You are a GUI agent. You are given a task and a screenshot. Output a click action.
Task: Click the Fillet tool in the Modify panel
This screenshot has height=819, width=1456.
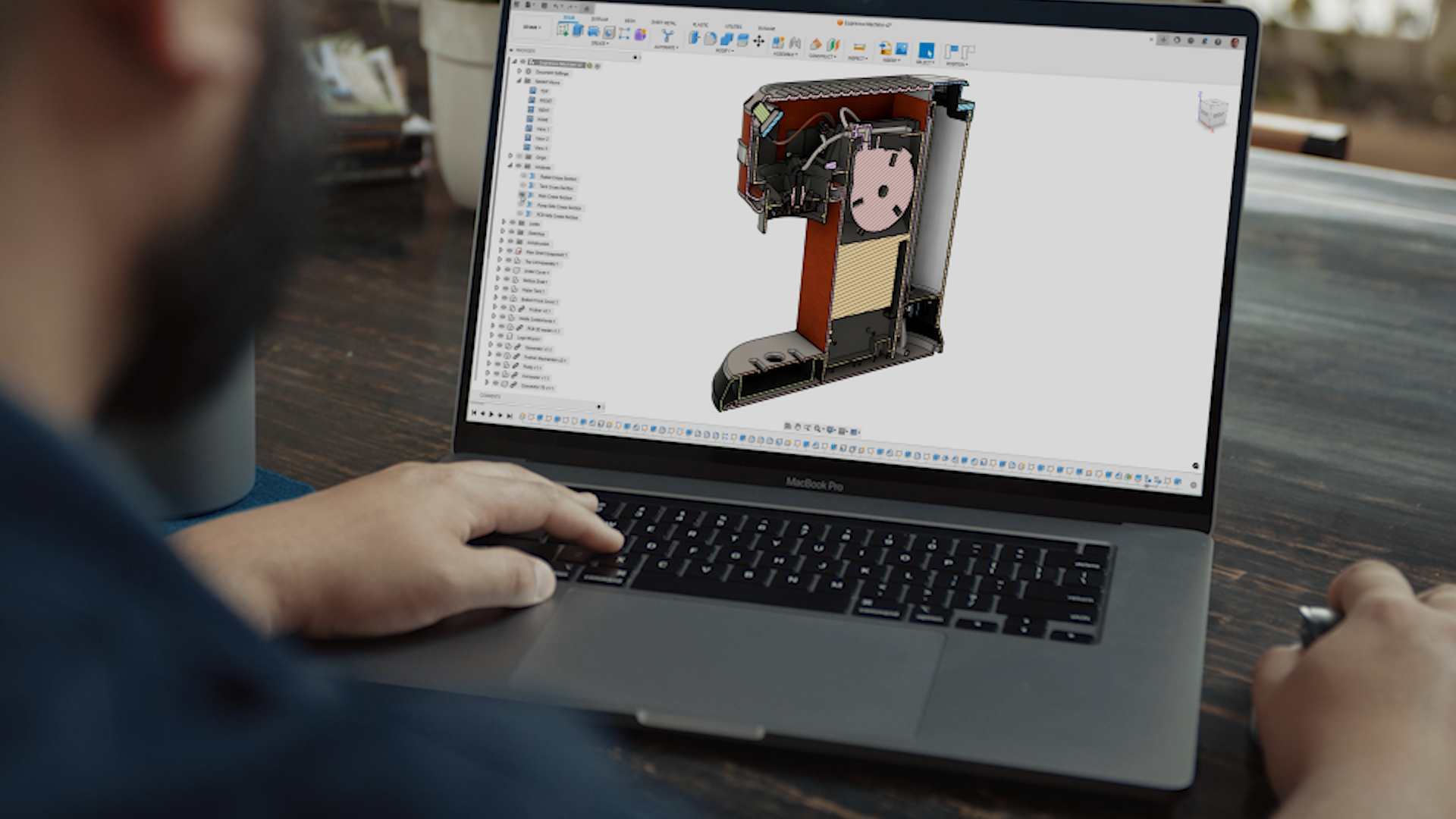(711, 39)
